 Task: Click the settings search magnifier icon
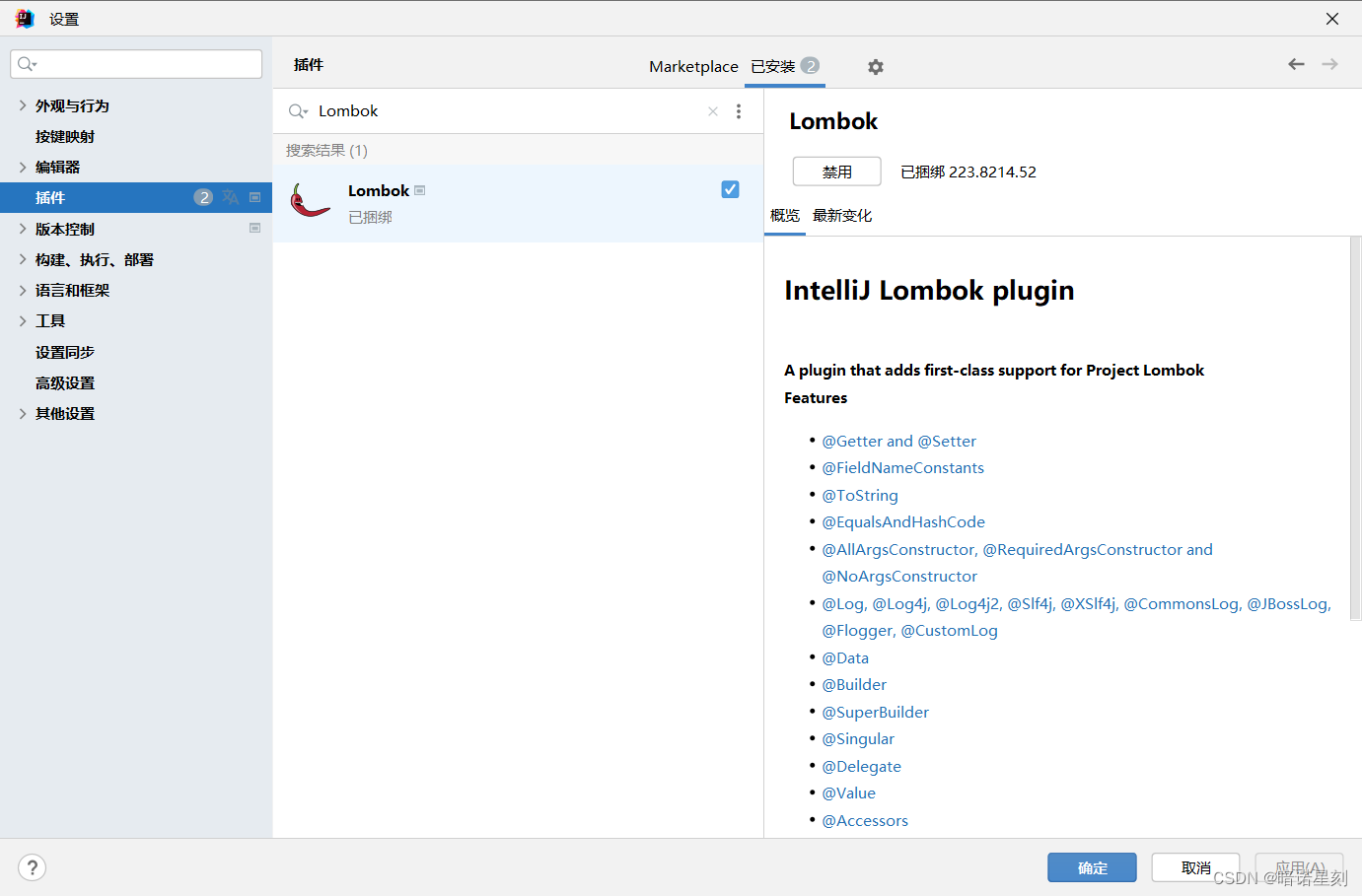27,64
